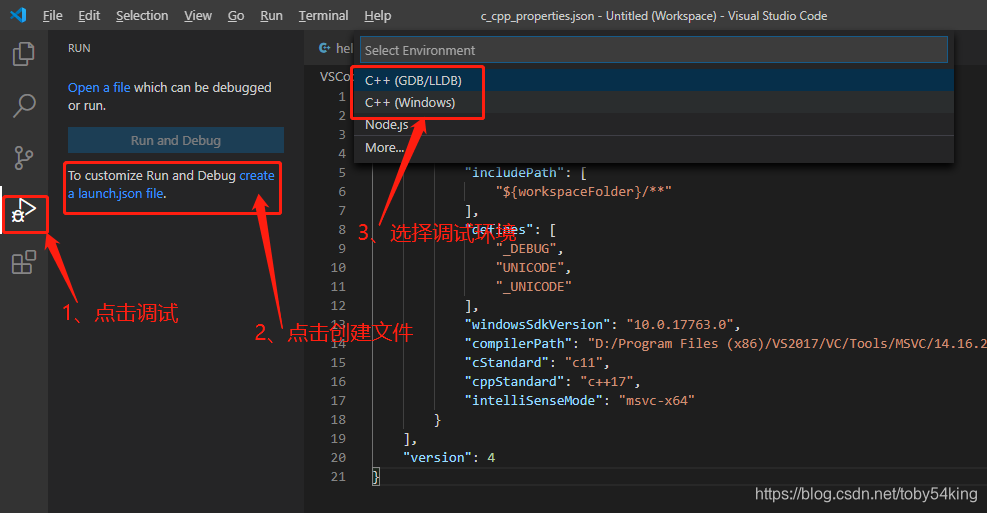Click the "cppStandard" key
This screenshot has width=987, height=513.
(514, 381)
